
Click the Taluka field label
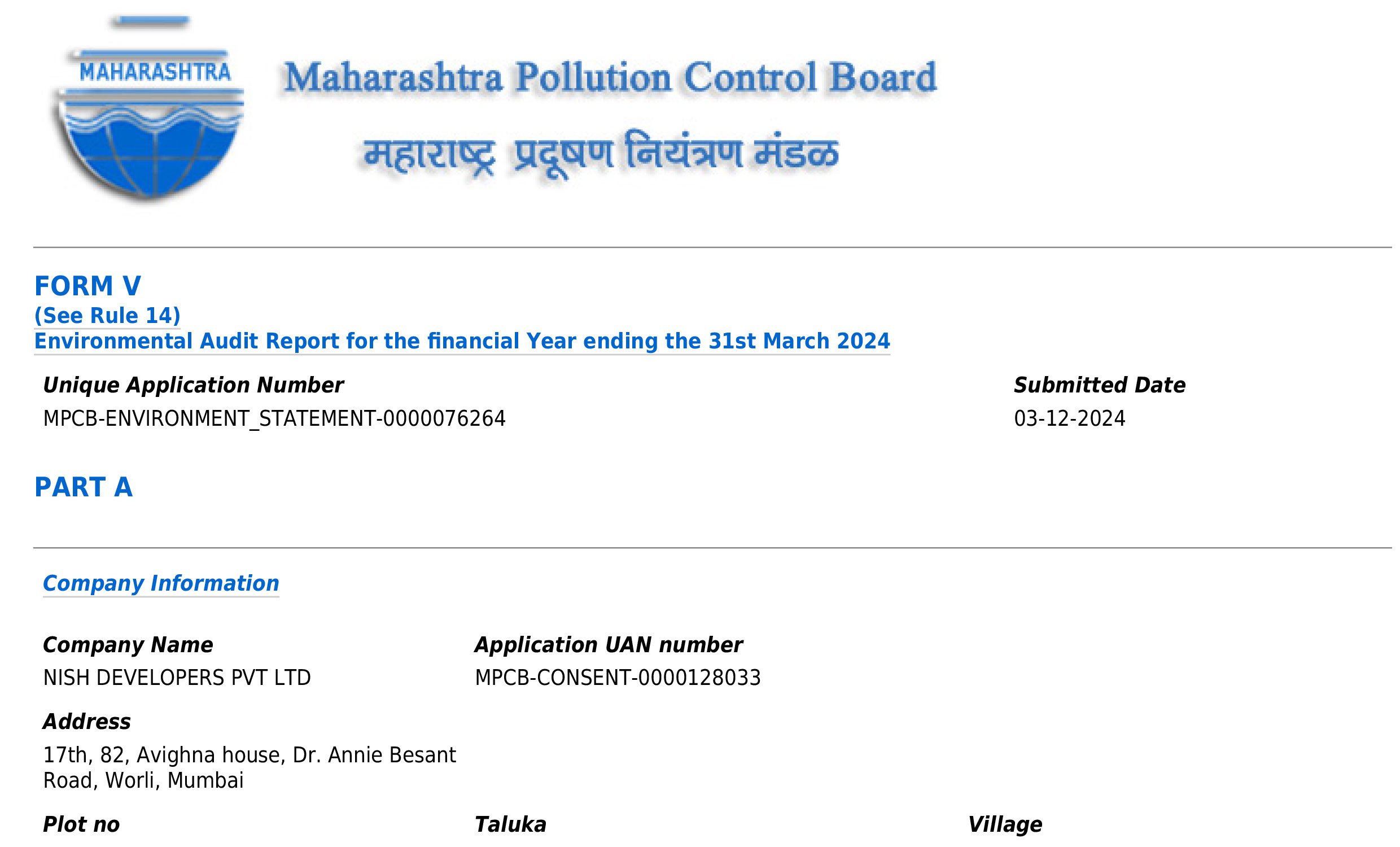coord(510,825)
